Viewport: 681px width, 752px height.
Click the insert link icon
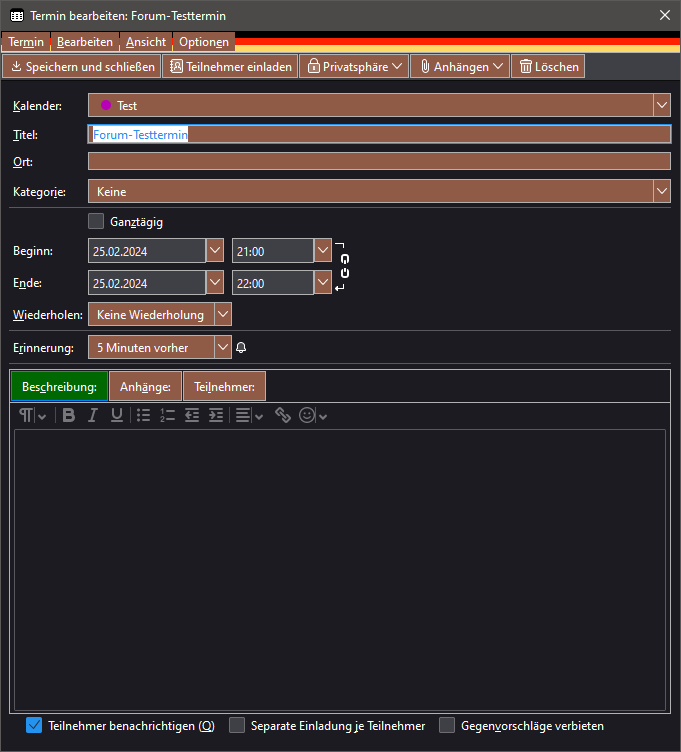click(283, 416)
